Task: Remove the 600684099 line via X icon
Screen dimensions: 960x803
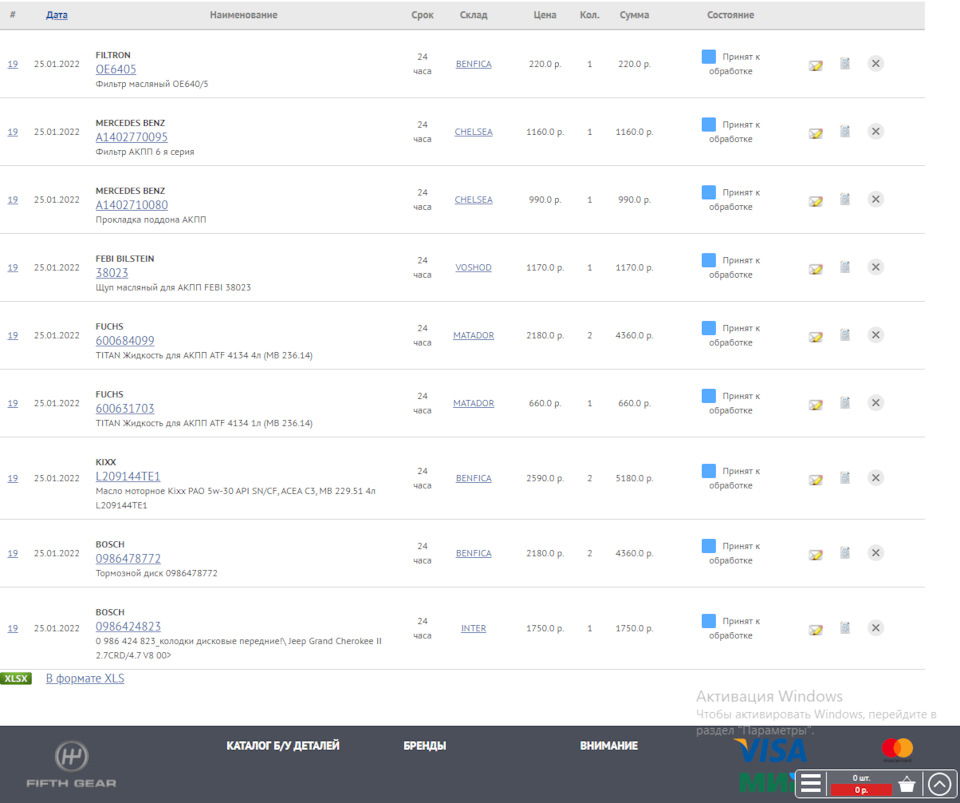Action: click(876, 335)
